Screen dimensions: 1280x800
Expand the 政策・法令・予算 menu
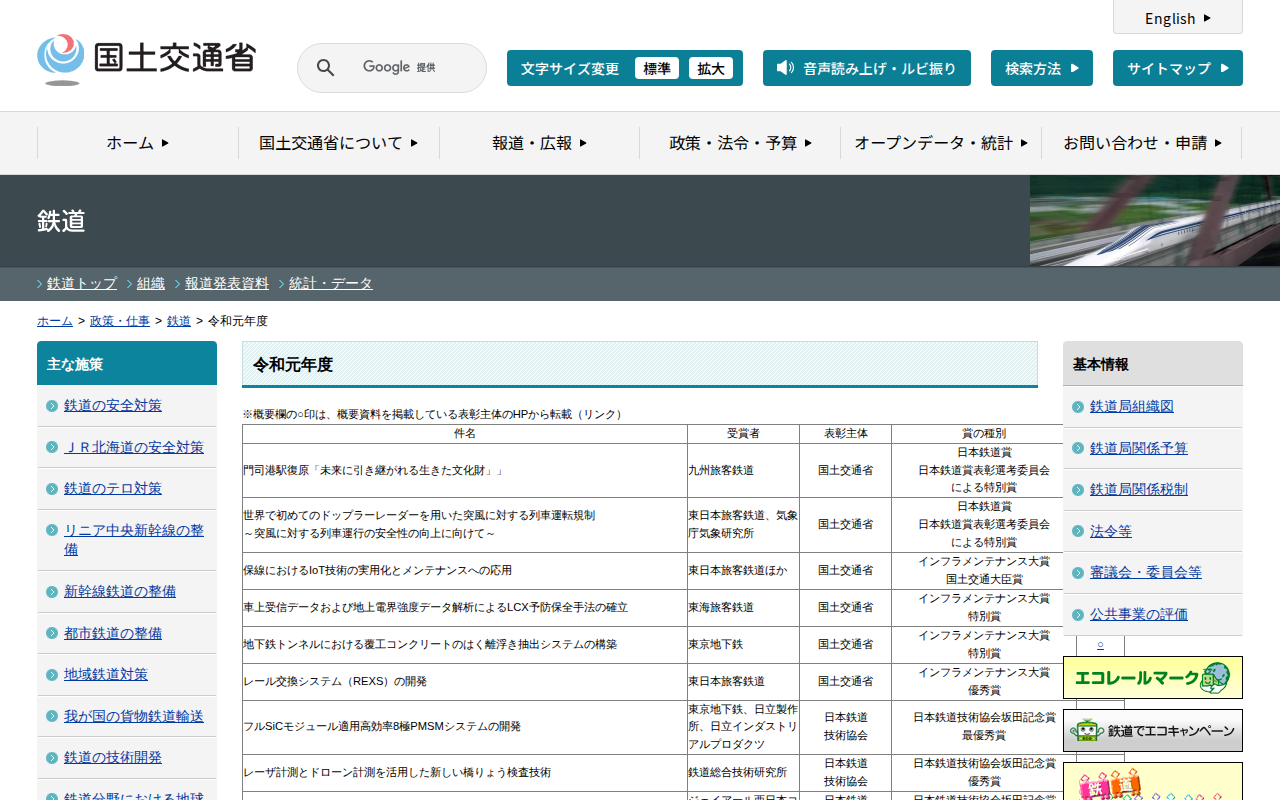tap(740, 143)
